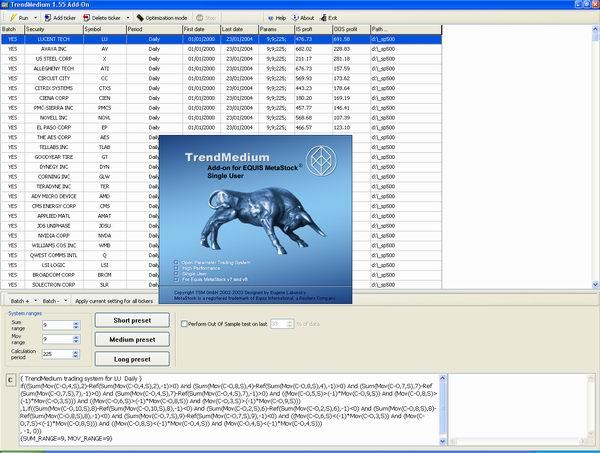This screenshot has width=600, height=453.
Task: Select the ADV MICRO DEVICE row
Action: pyautogui.click(x=80, y=196)
